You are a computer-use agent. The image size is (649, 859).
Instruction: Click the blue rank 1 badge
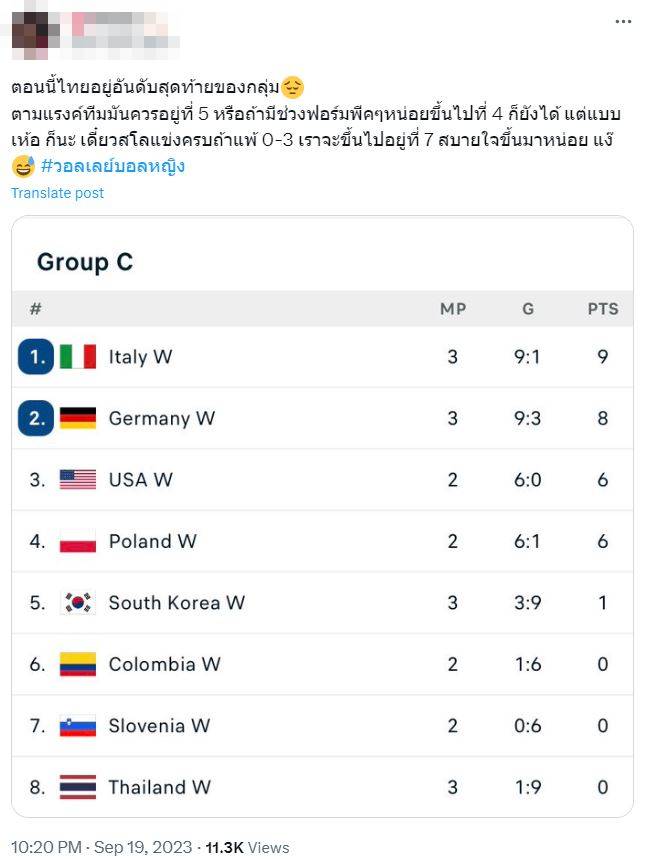(36, 357)
